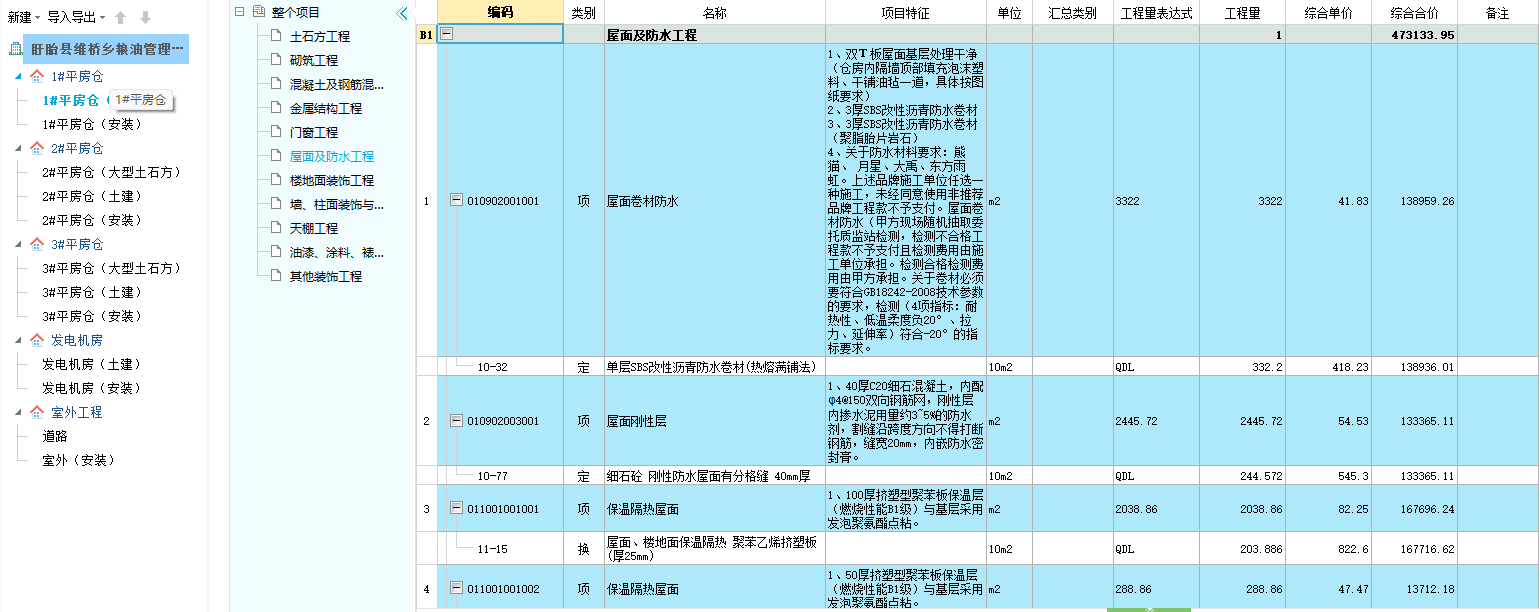Collapse the 2#平房仓 tree node

19,148
